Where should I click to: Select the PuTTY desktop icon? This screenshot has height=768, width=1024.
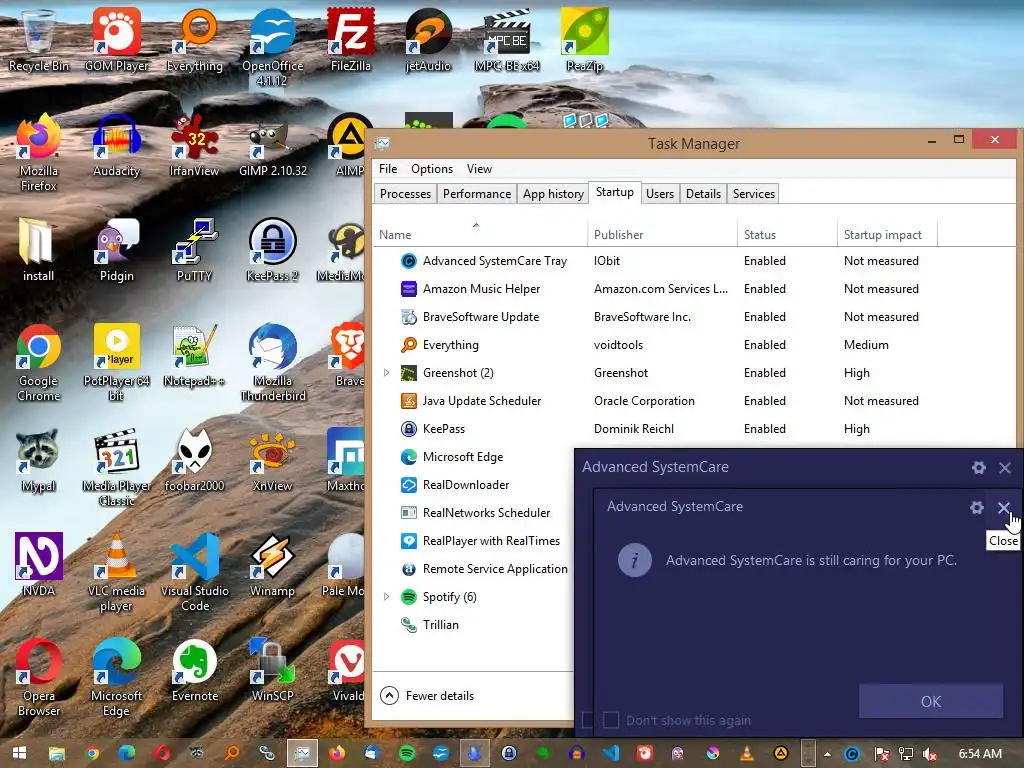(194, 250)
